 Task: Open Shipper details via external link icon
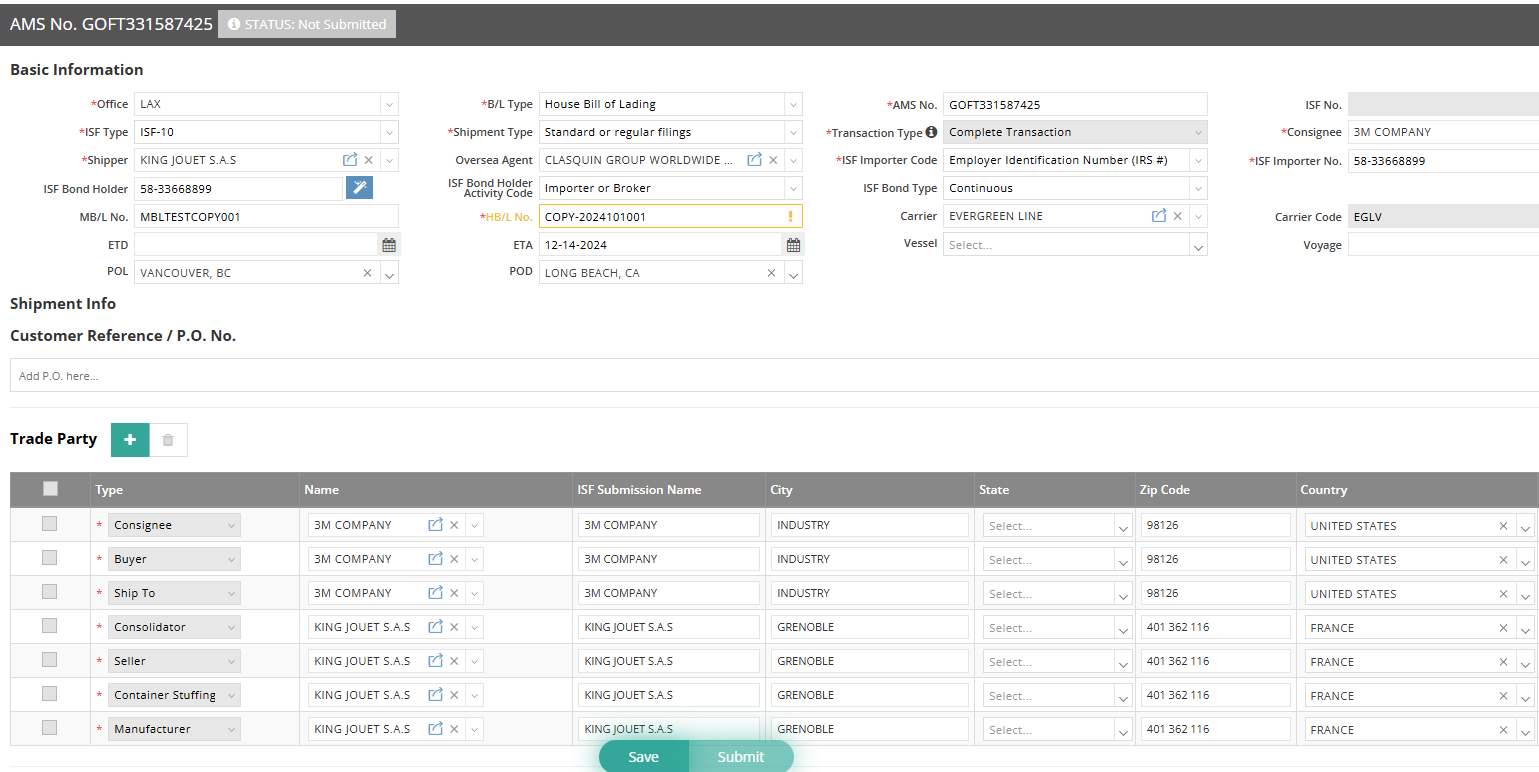350,160
